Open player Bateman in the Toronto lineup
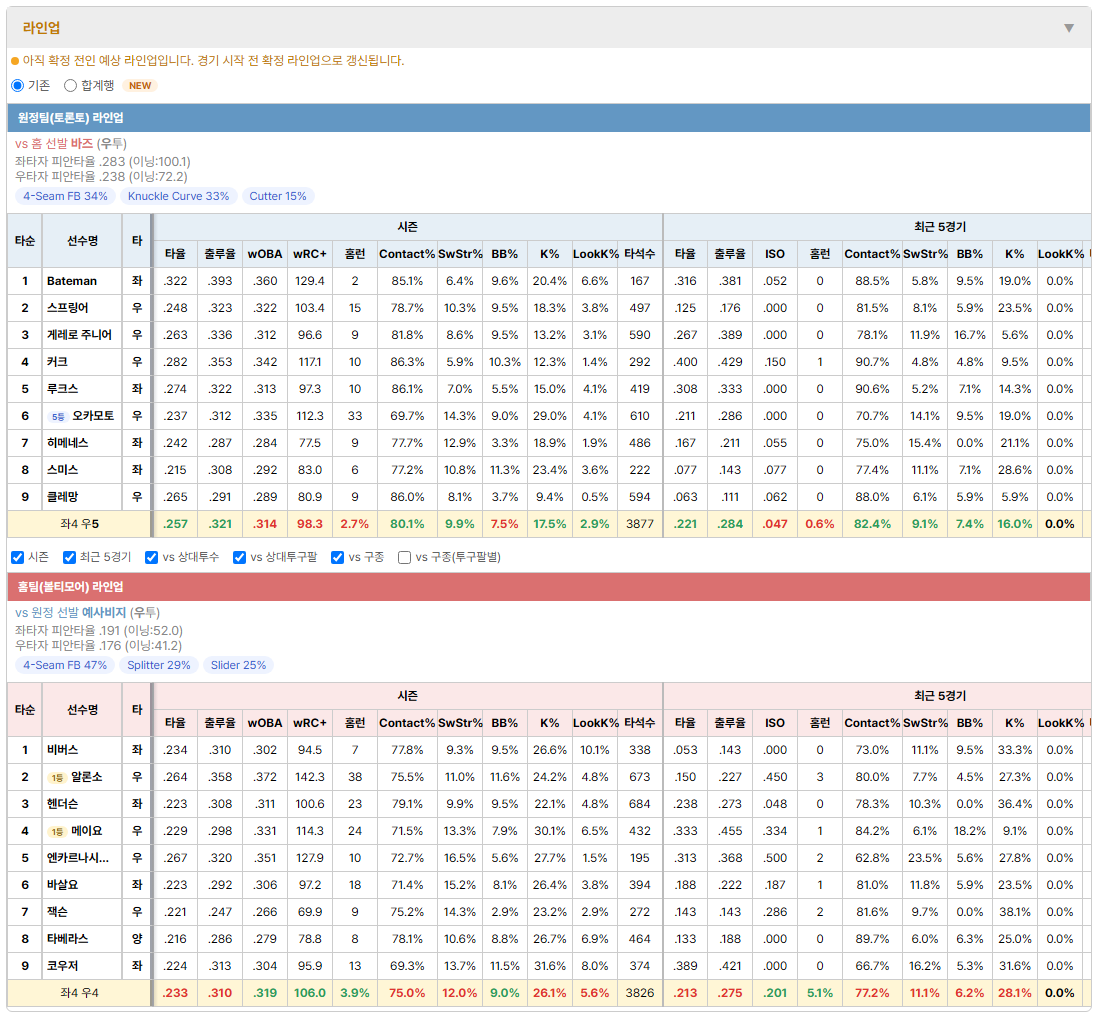Screen dimensions: 1098x1018 (x=72, y=281)
